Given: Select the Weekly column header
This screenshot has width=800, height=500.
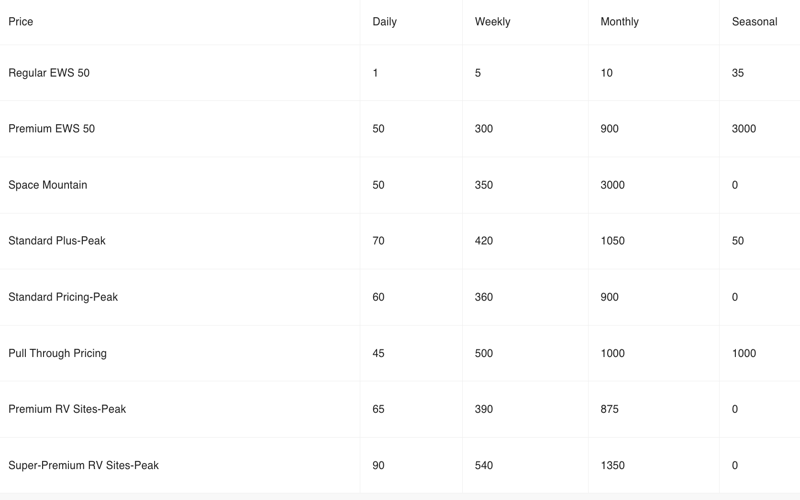Looking at the screenshot, I should coord(492,22).
